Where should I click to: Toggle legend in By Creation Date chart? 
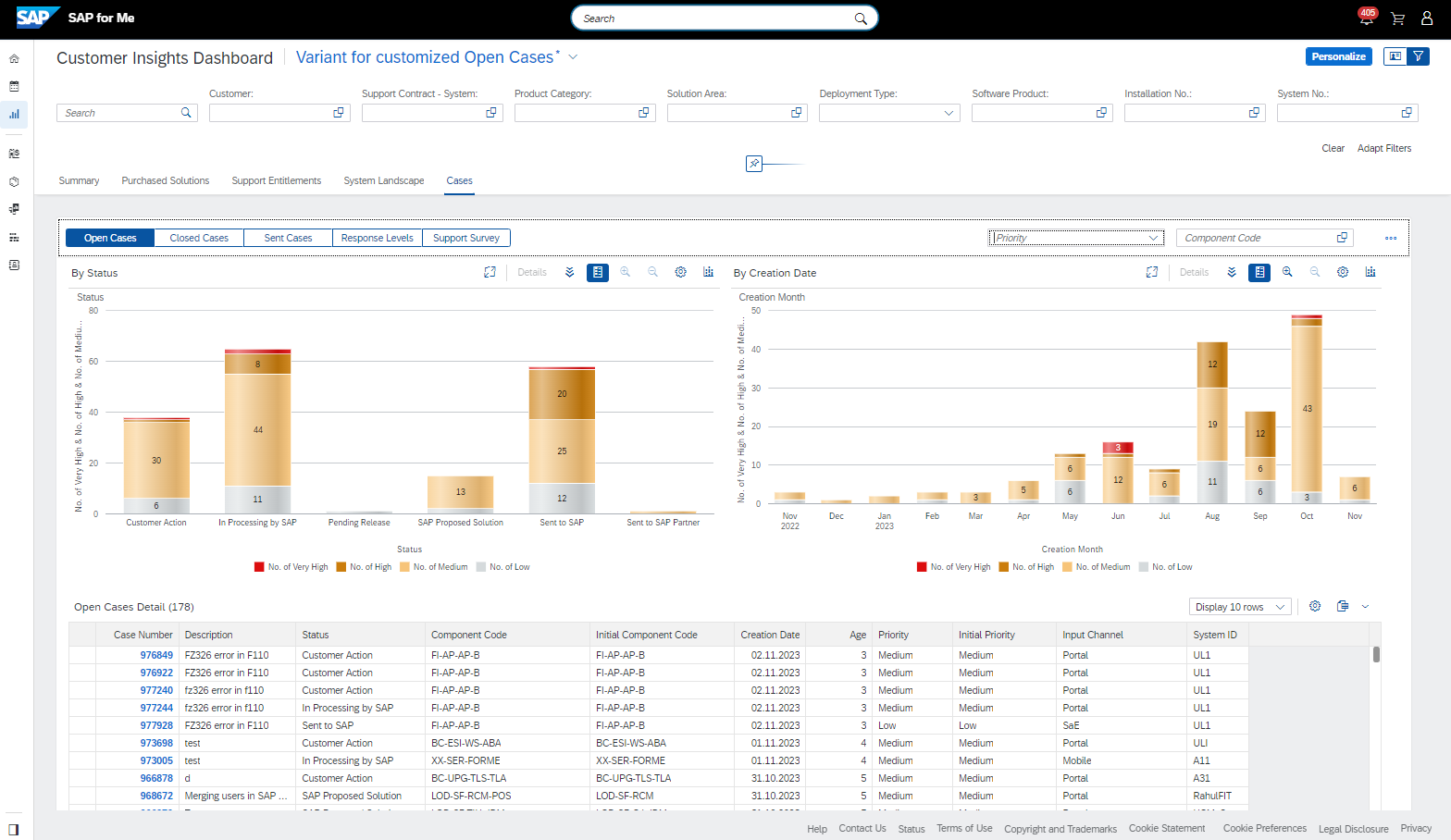pyautogui.click(x=1259, y=273)
